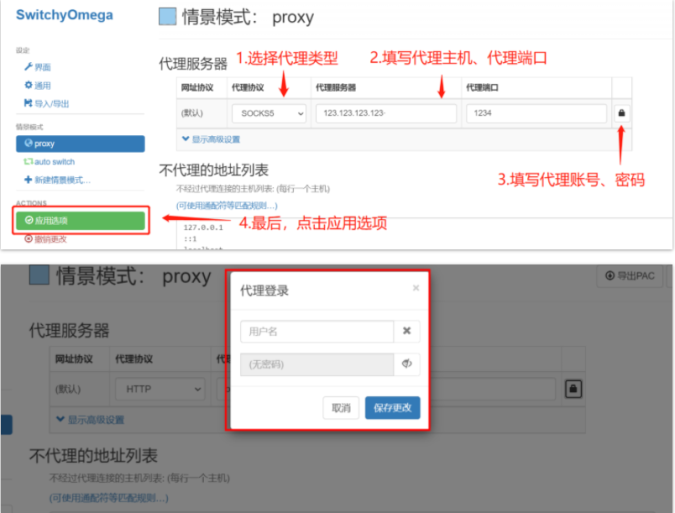Click the wrench icon next to 界面
The height and width of the screenshot is (513, 675).
click(x=28, y=66)
